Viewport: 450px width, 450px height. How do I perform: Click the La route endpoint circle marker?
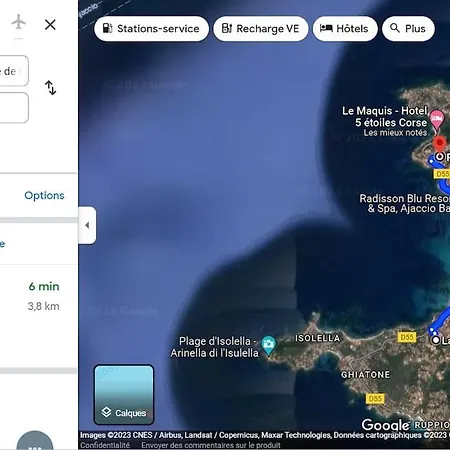click(x=436, y=340)
